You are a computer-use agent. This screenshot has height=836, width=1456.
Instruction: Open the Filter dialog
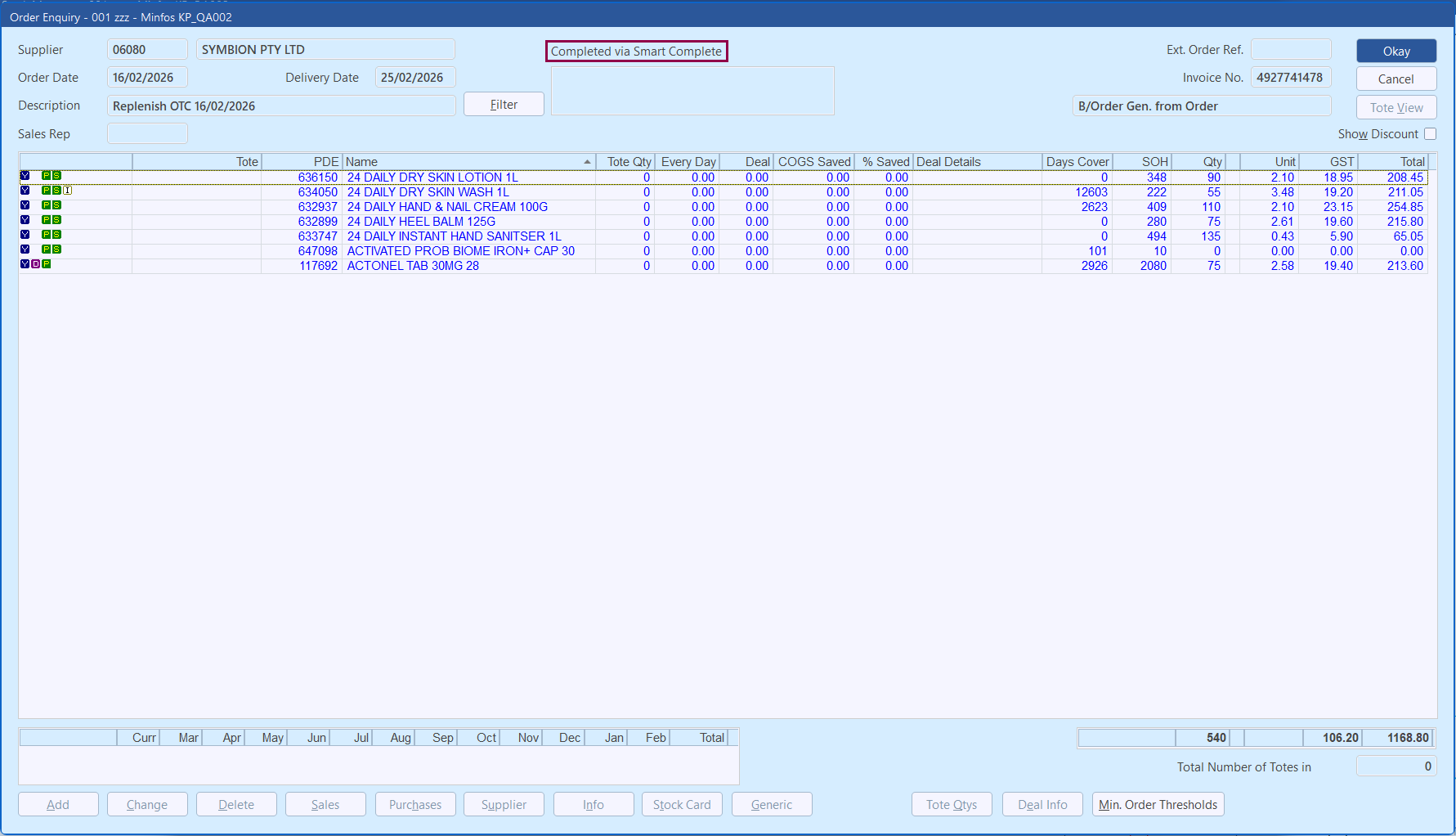coord(504,105)
